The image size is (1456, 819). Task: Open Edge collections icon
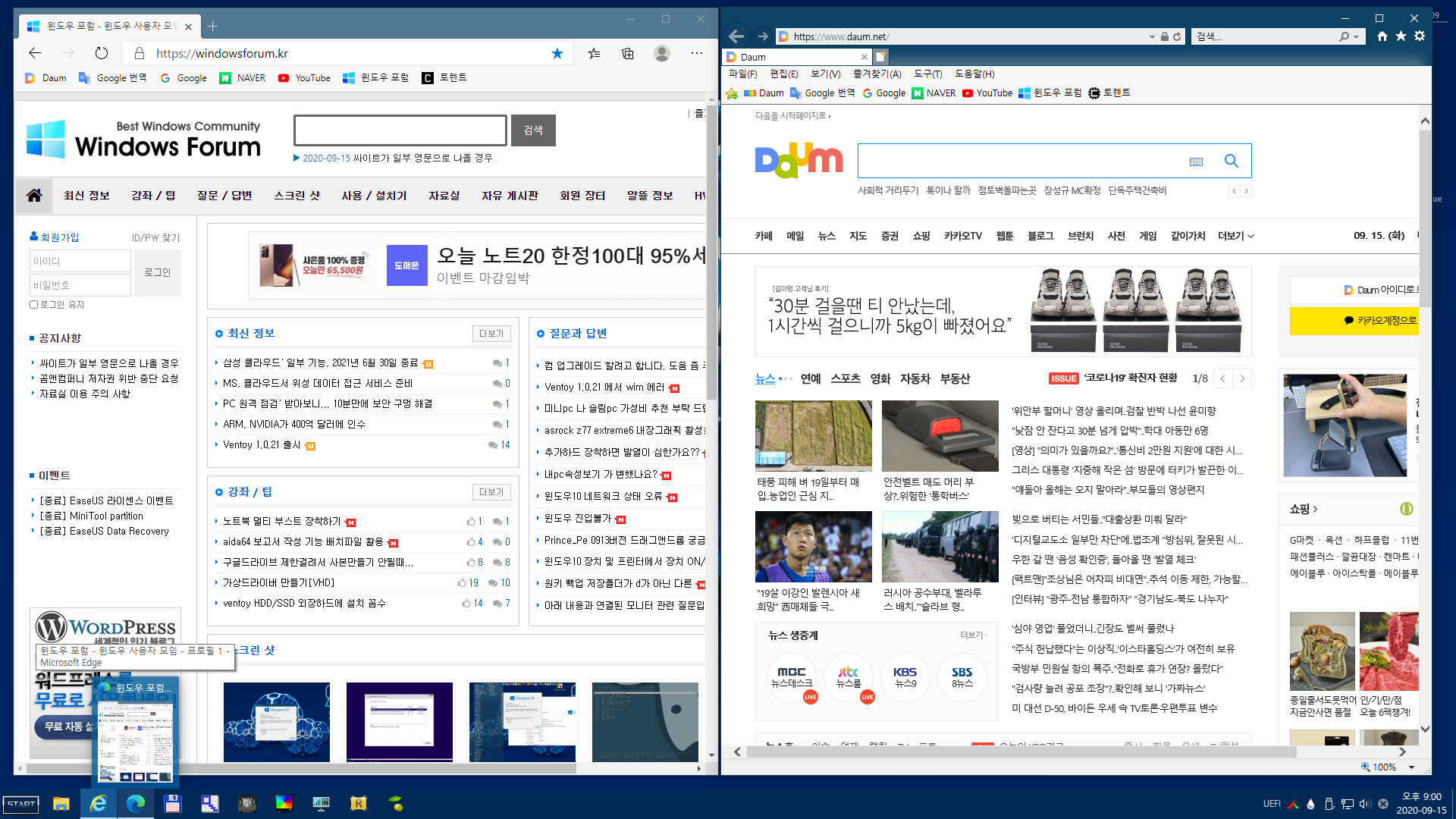coord(628,53)
